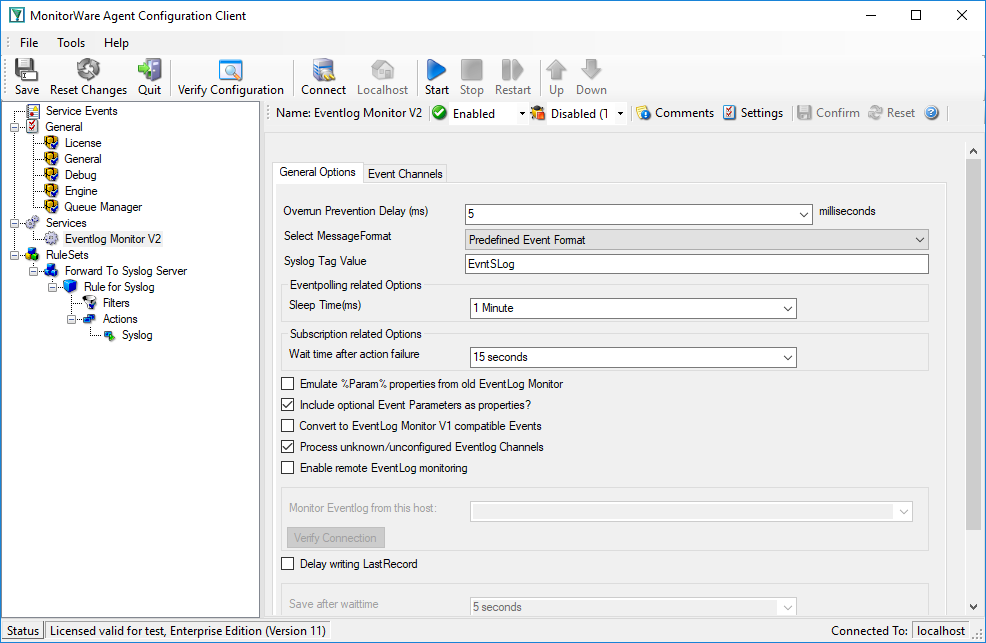Open the Monitor Eventlog from this host dropdown
The height and width of the screenshot is (643, 986).
(x=903, y=512)
